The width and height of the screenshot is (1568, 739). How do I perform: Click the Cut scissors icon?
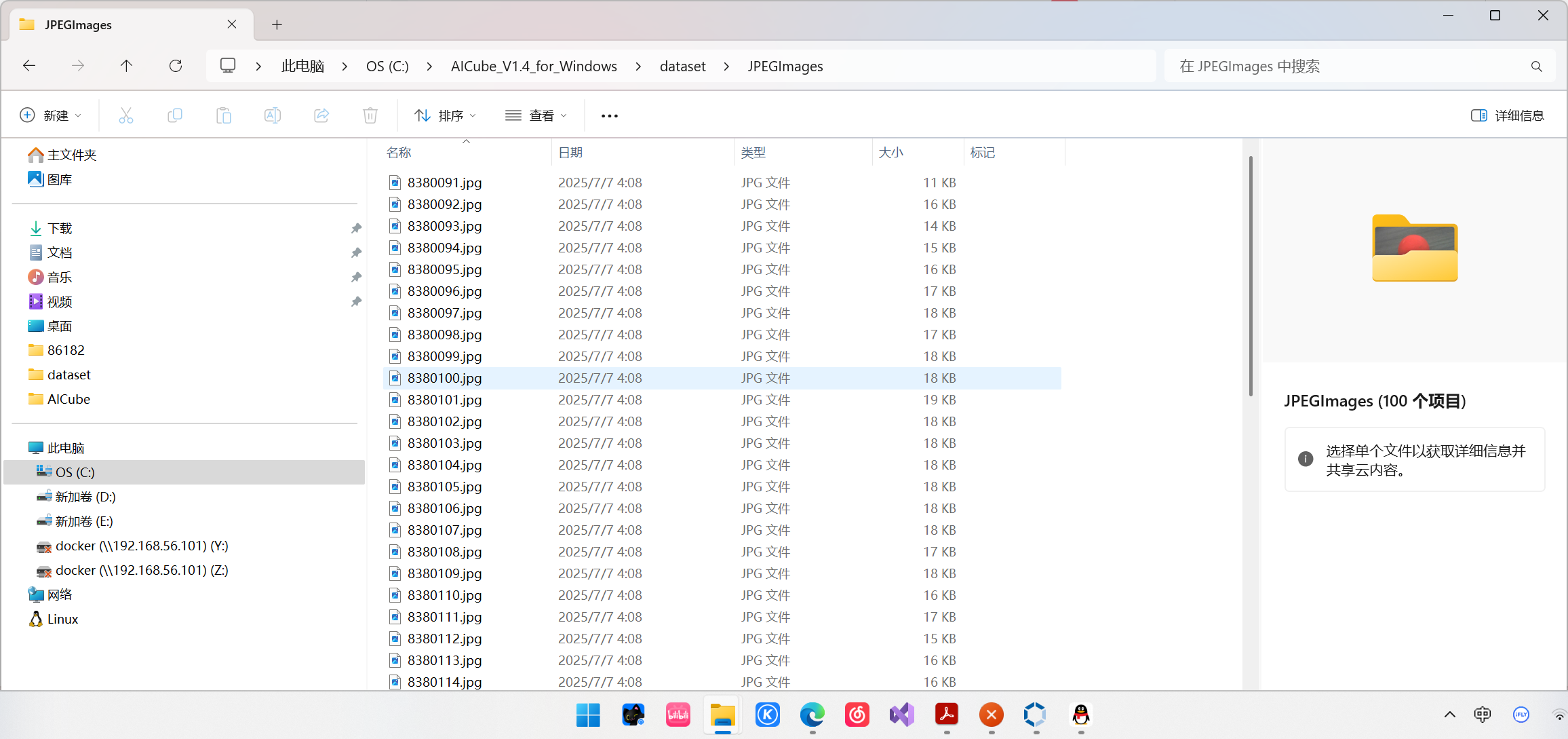click(126, 115)
